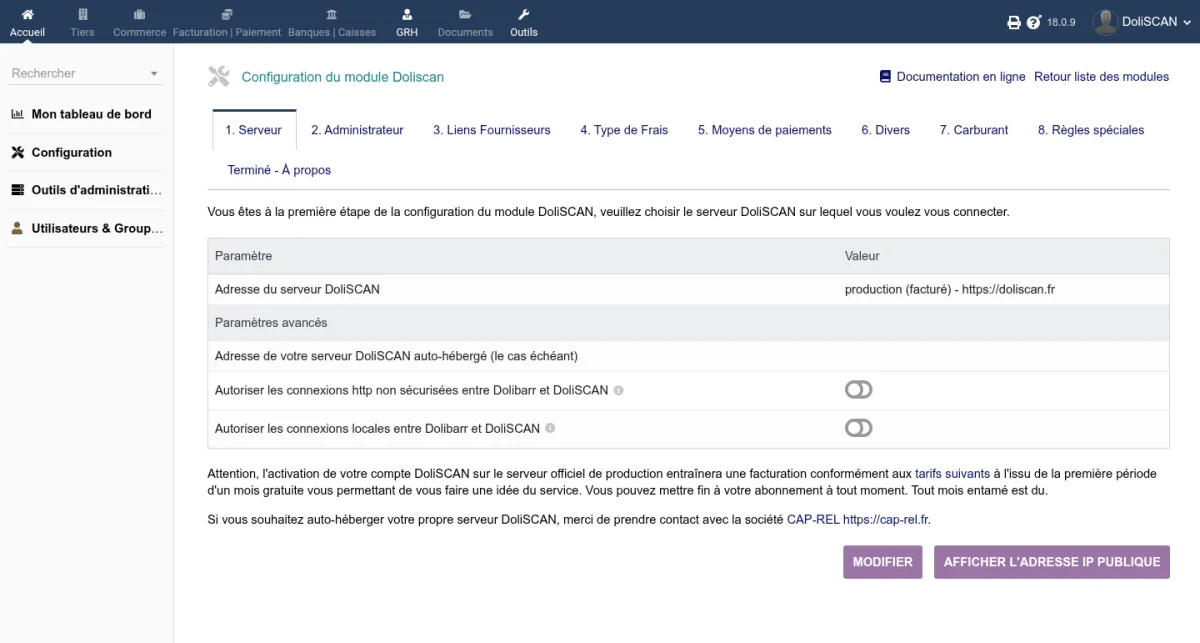Viewport: 1200px width, 643px height.
Task: Open the https://cap-rel.fr link
Action: click(886, 519)
